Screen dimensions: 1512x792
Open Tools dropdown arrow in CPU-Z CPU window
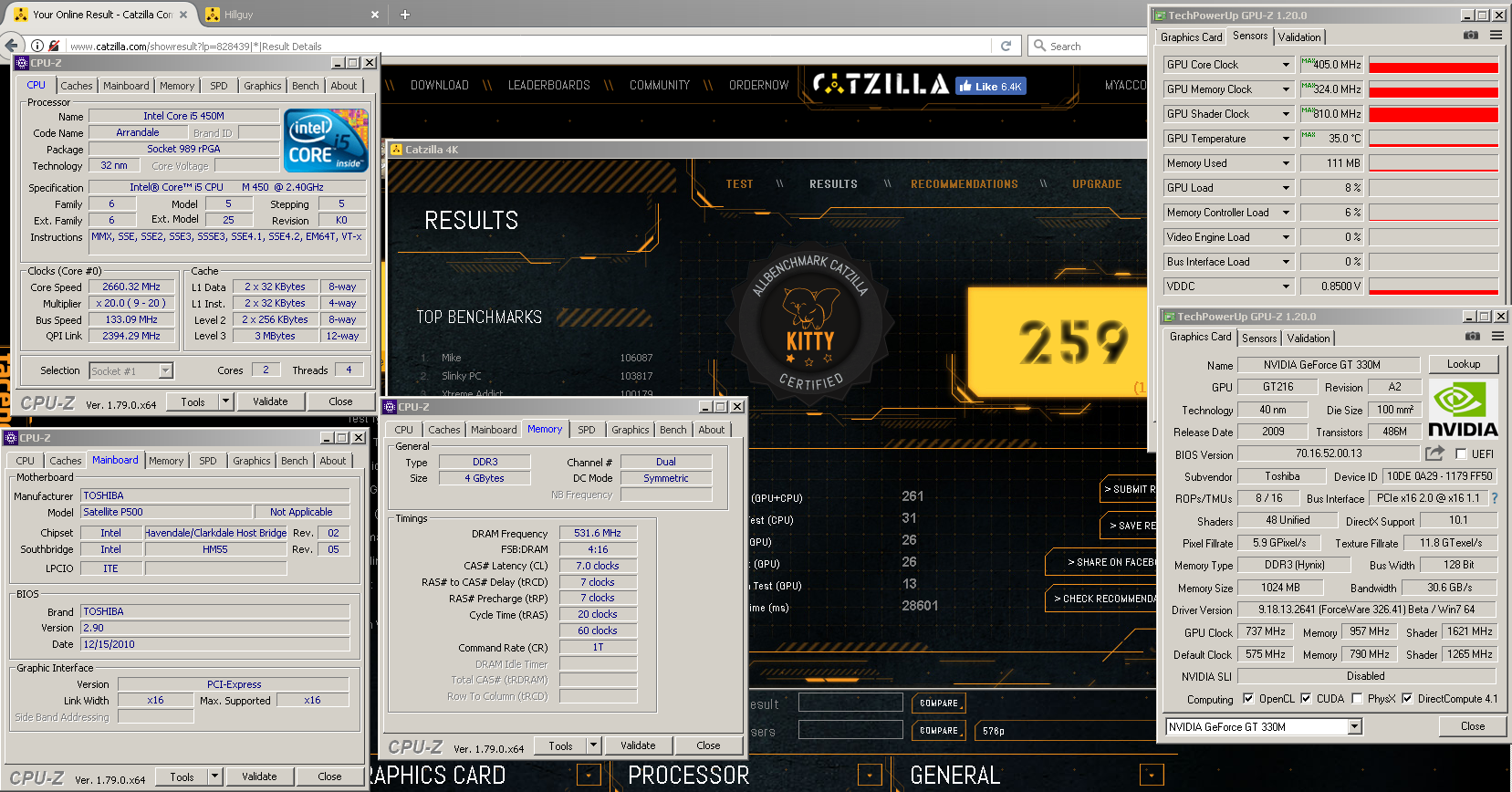226,401
